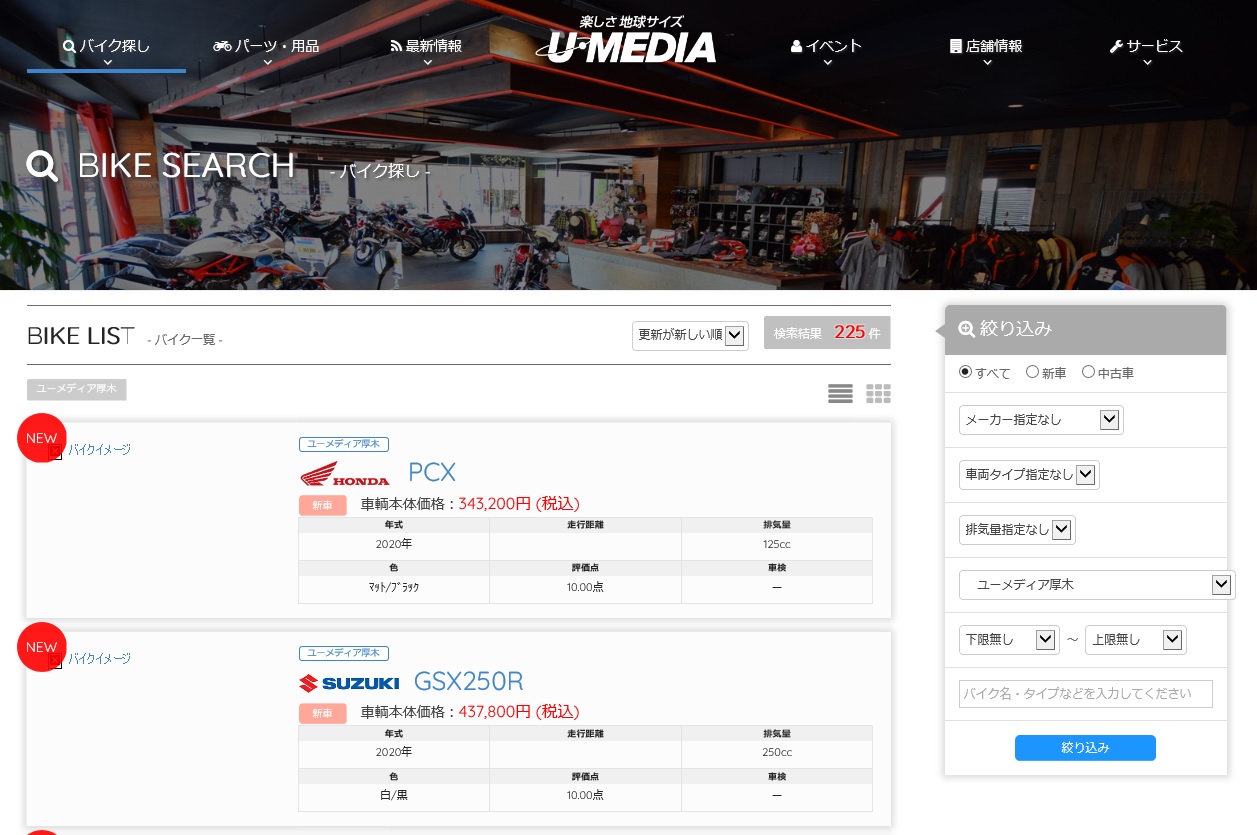The image size is (1257, 835).
Task: Open the 最新情報 menu
Action: pos(426,46)
